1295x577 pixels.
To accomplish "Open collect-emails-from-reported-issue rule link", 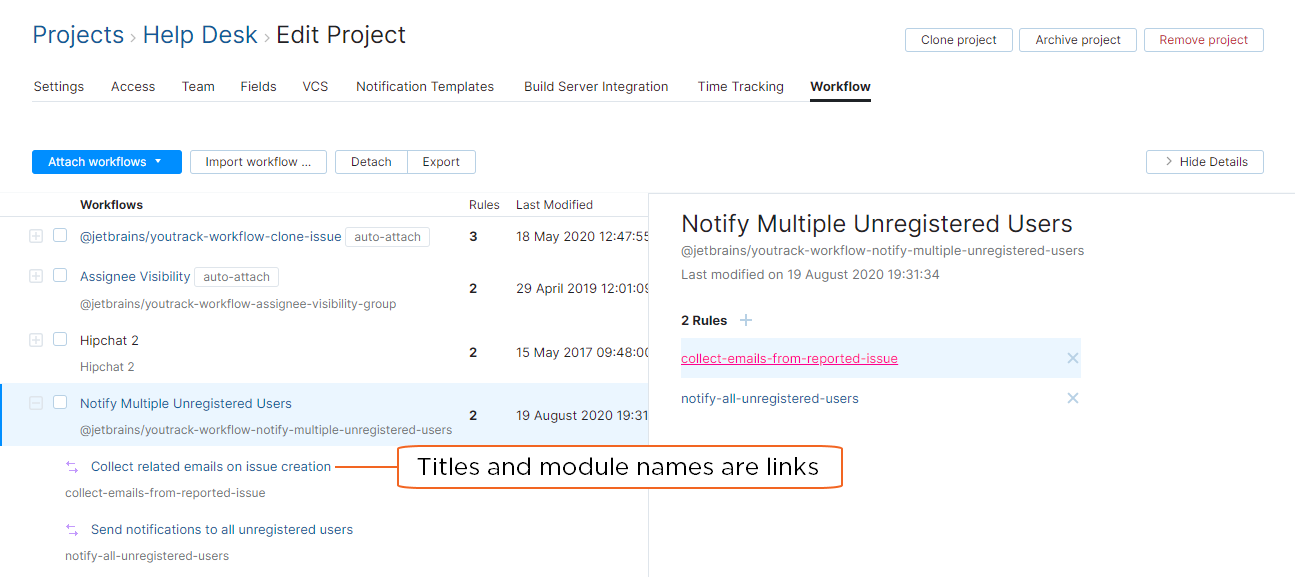I will point(789,357).
